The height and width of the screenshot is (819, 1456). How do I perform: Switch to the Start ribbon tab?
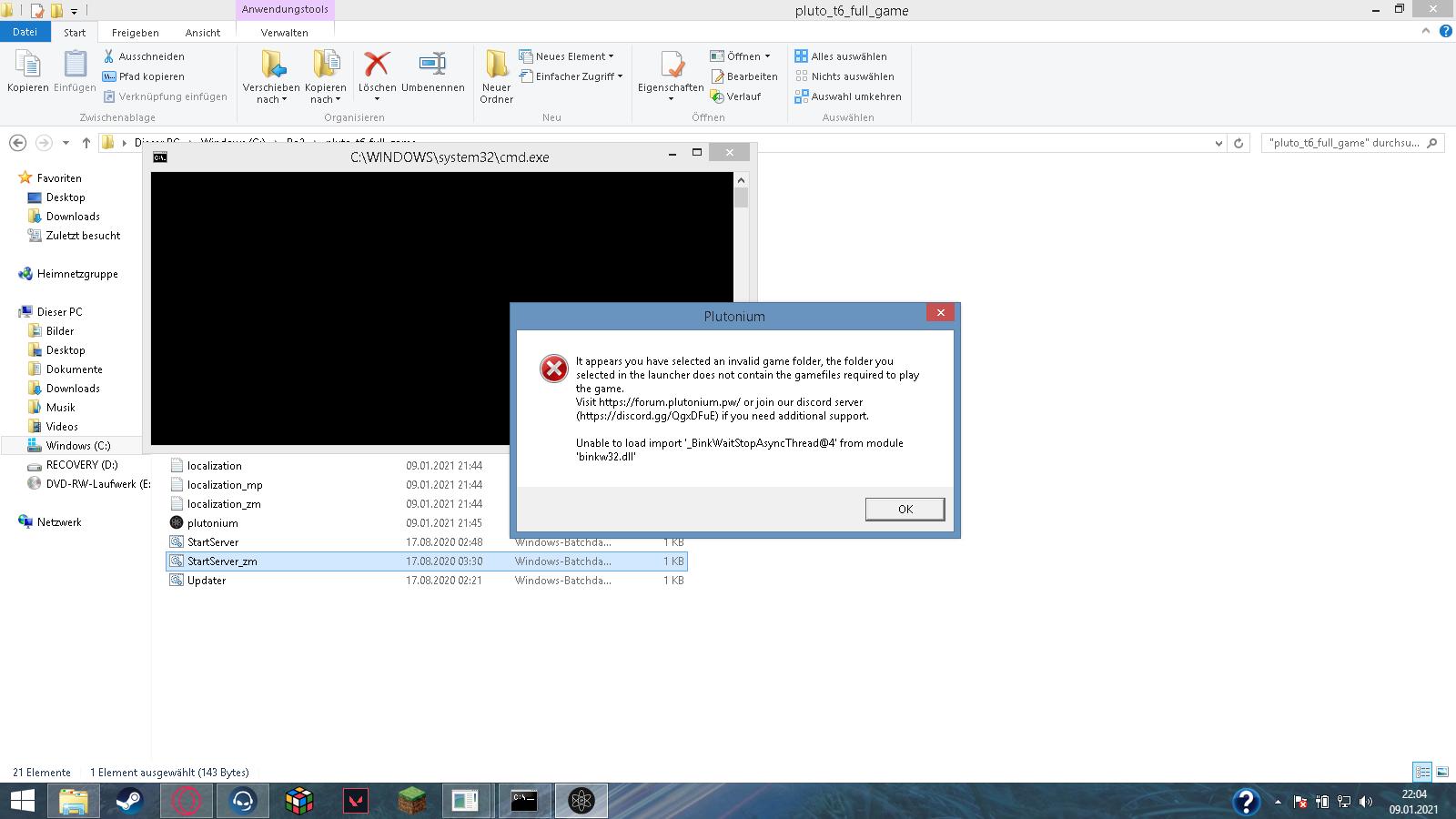75,32
